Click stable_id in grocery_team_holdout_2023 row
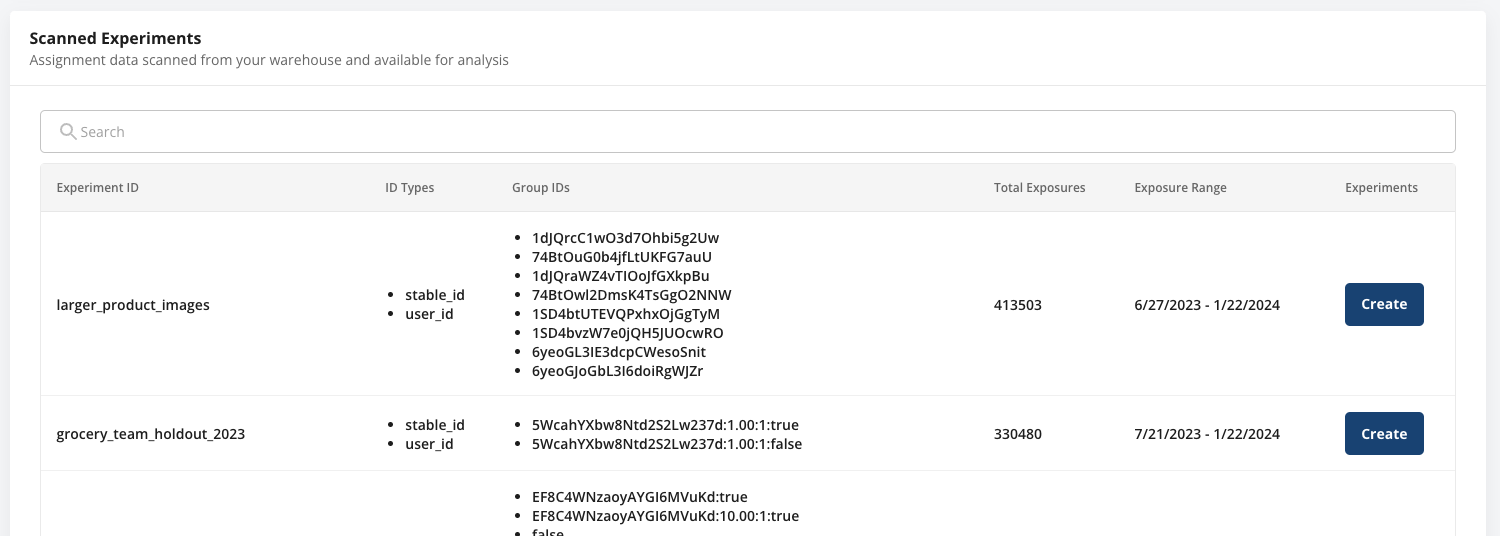Viewport: 1500px width, 536px height. coord(435,425)
